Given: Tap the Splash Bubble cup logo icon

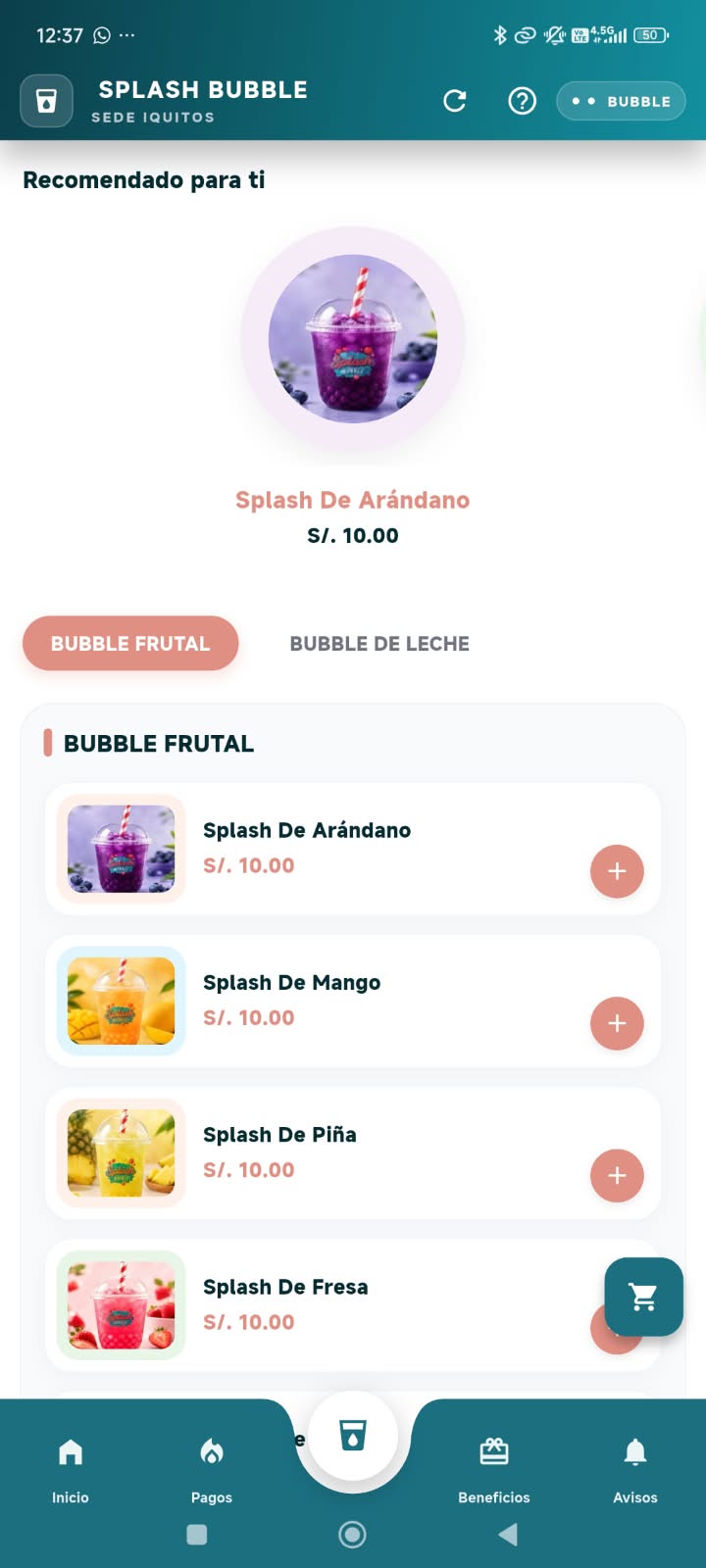Looking at the screenshot, I should (46, 101).
